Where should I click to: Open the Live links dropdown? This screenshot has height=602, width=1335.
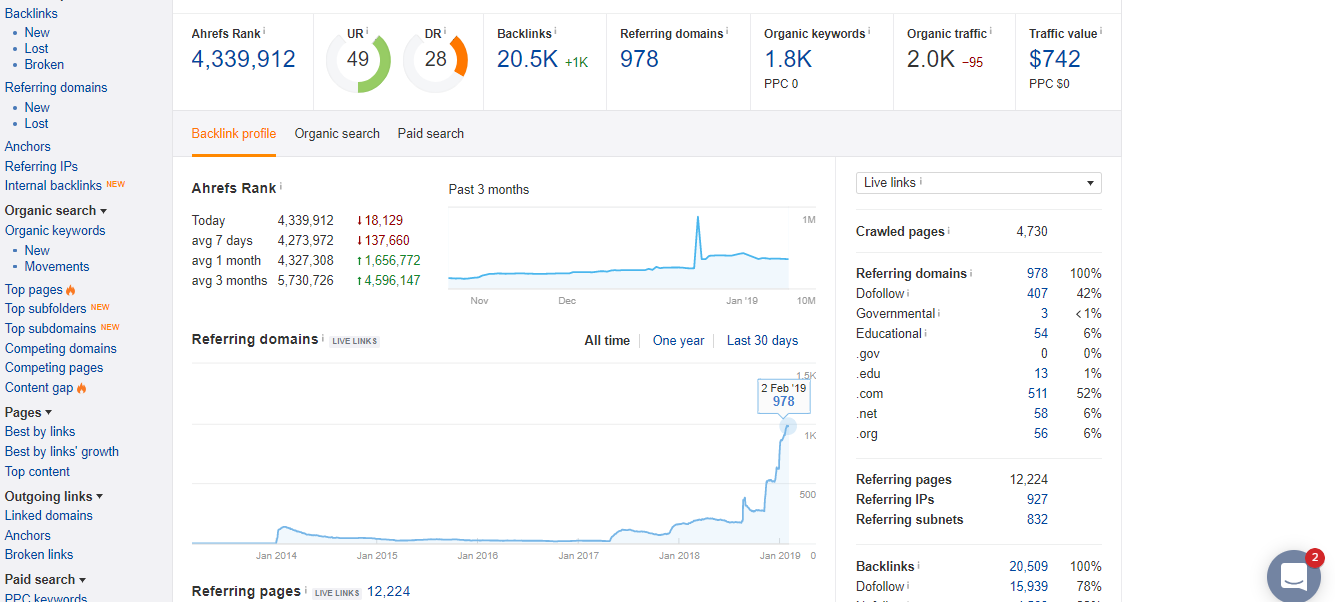pyautogui.click(x=978, y=183)
